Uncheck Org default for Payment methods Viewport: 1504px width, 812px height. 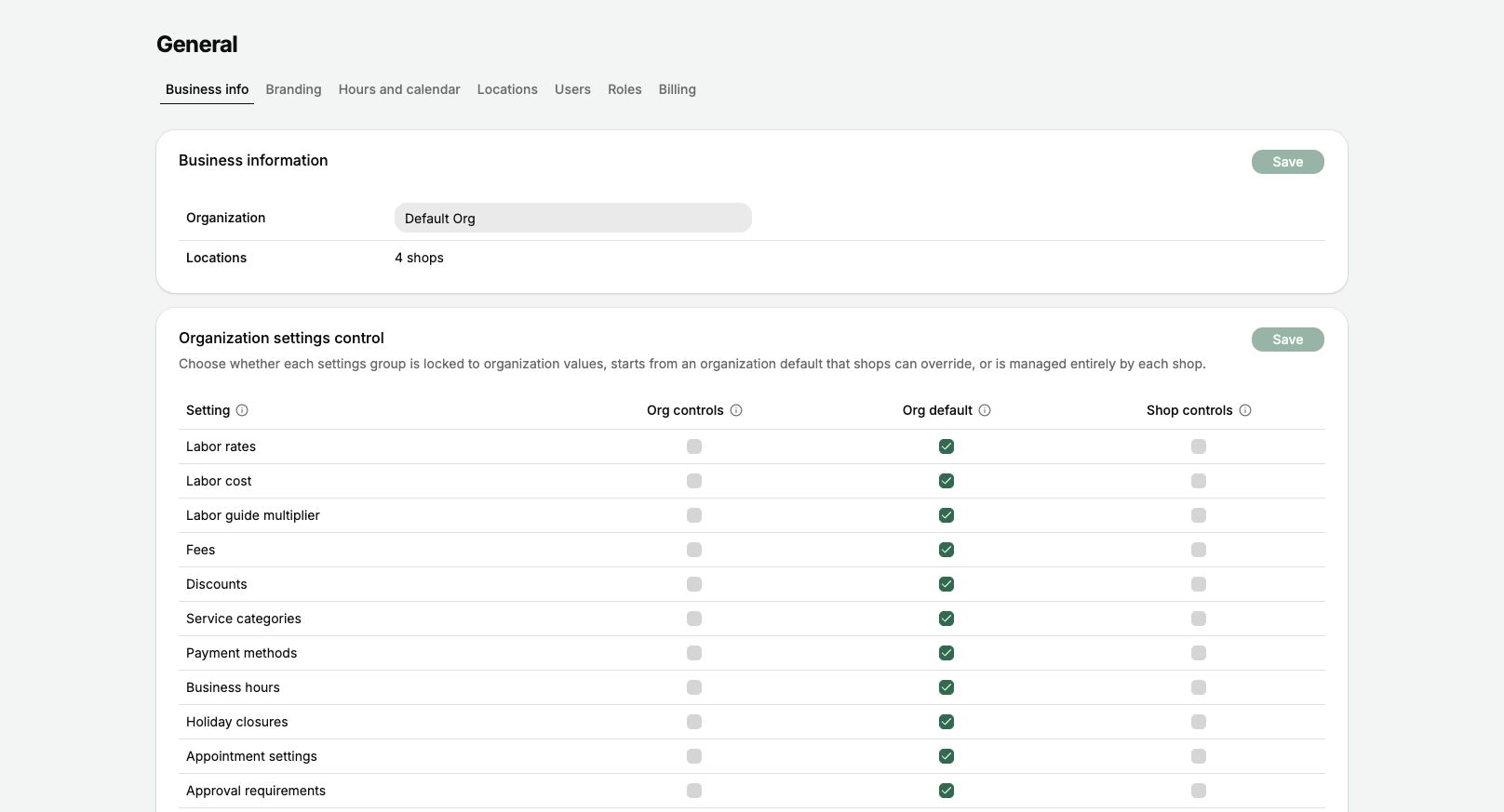coord(947,653)
